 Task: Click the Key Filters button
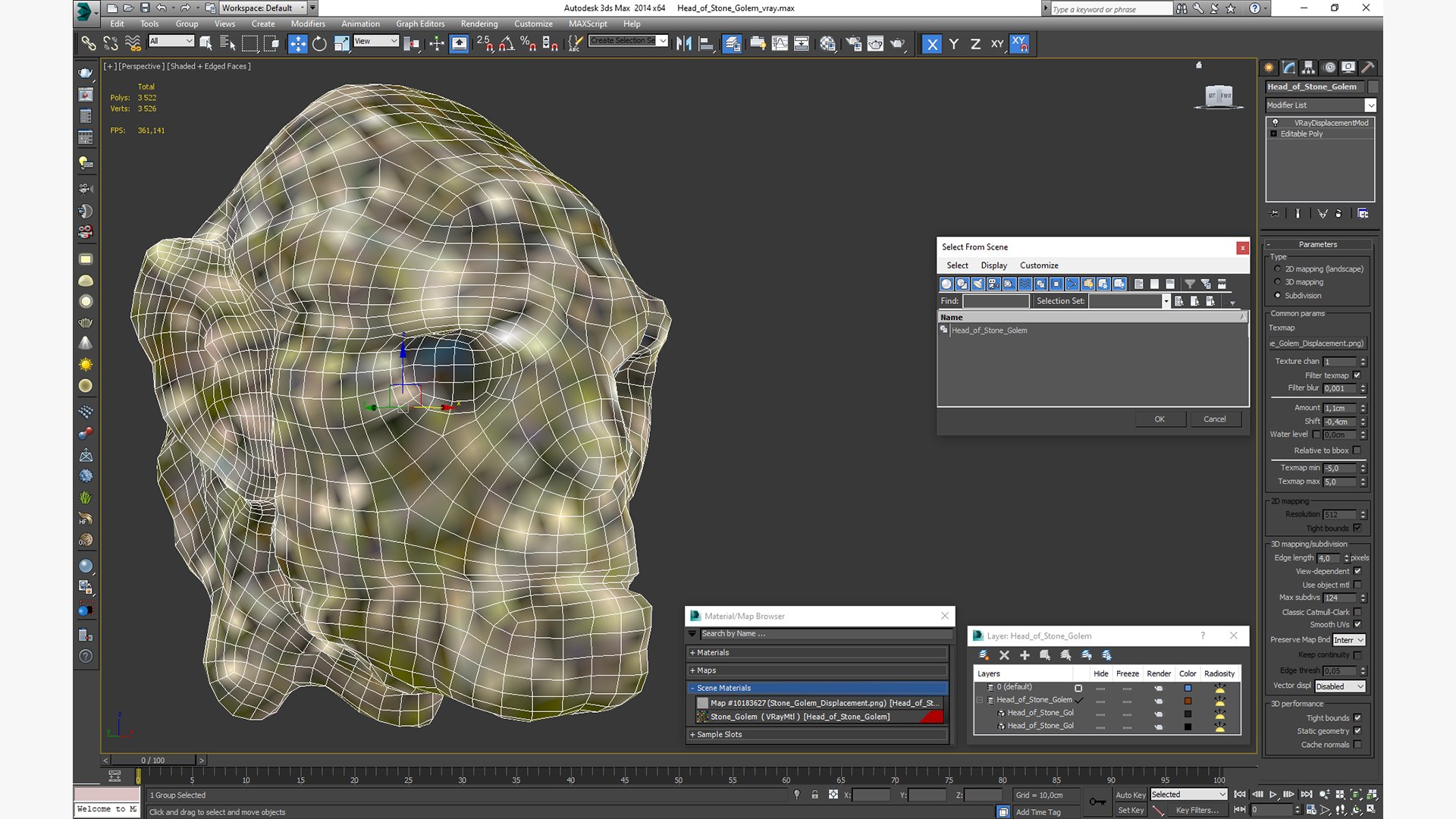tap(1197, 810)
